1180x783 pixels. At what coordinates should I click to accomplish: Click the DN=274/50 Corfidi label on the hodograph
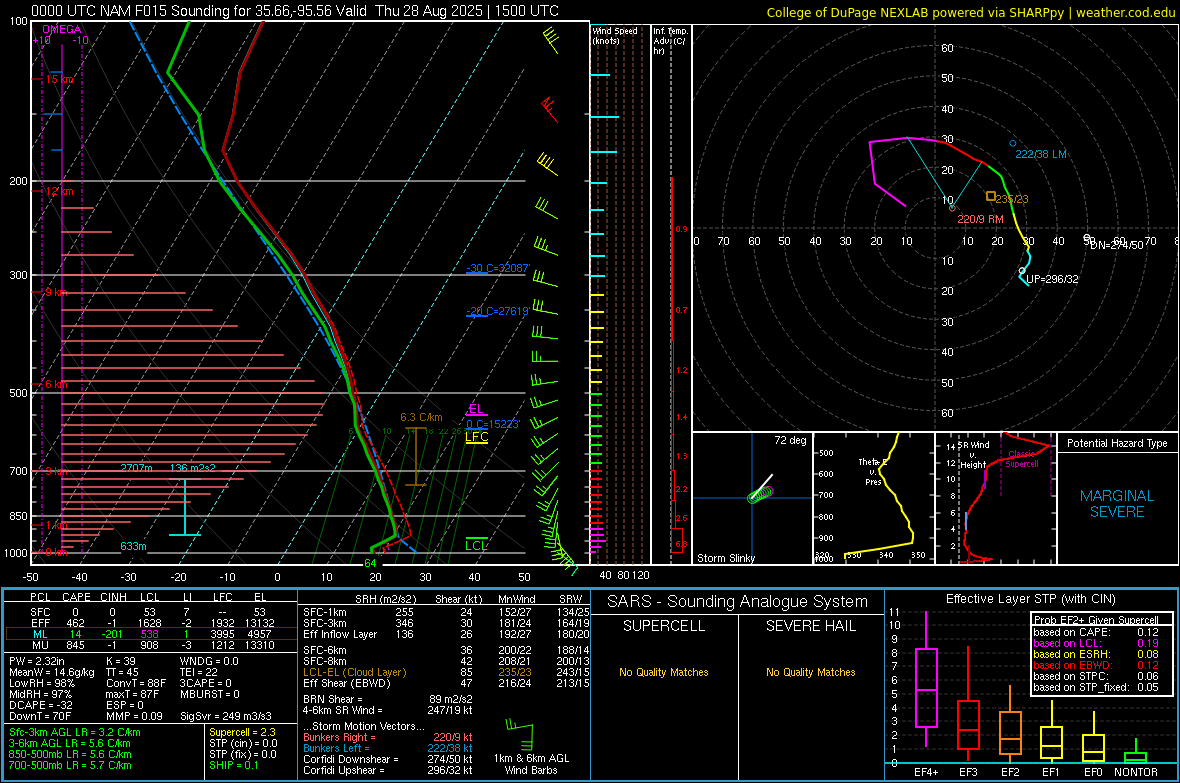1117,245
